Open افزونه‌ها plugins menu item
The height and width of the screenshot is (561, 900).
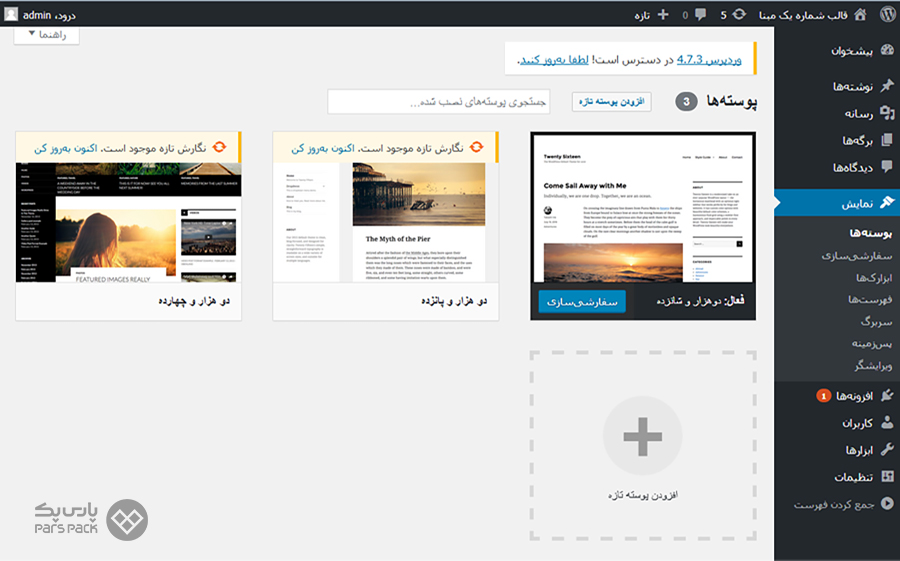pyautogui.click(x=854, y=396)
